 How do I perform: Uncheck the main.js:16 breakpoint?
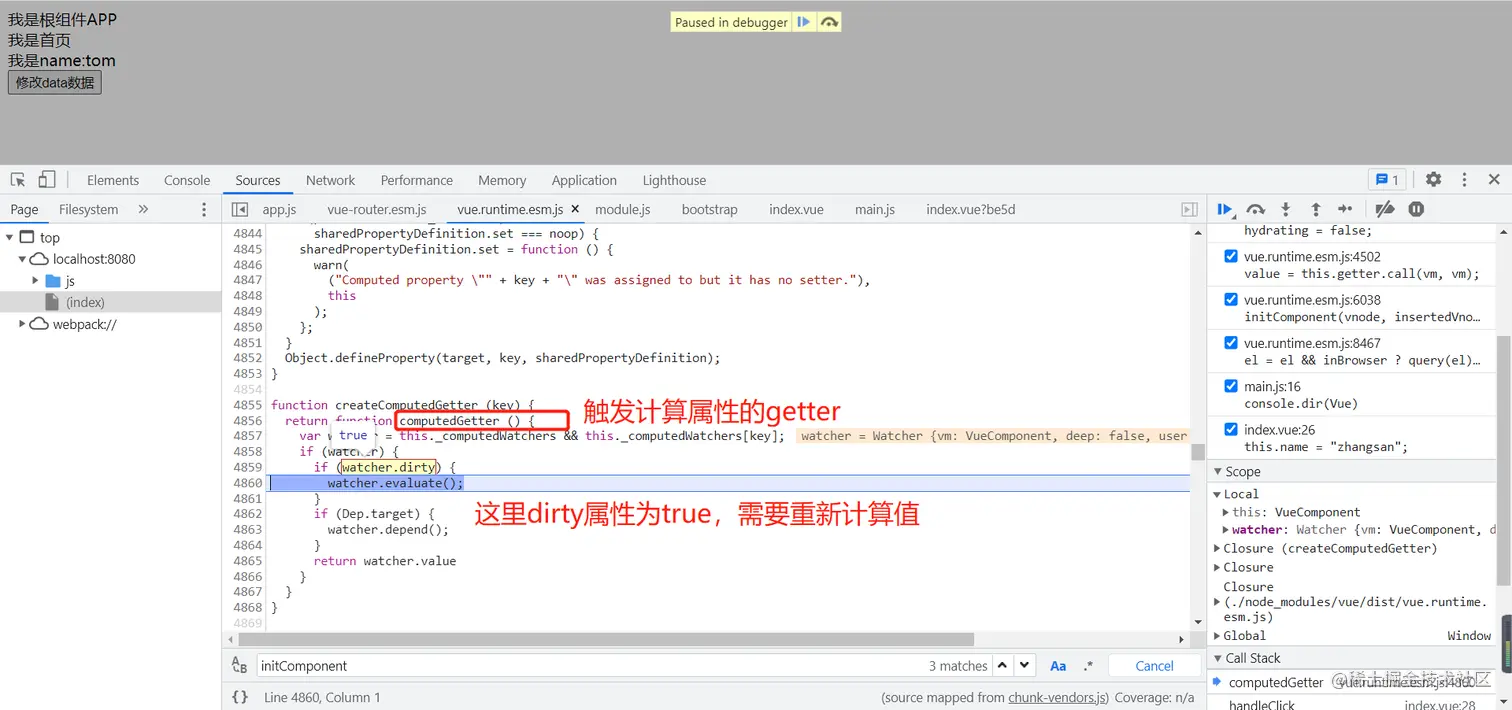1231,386
